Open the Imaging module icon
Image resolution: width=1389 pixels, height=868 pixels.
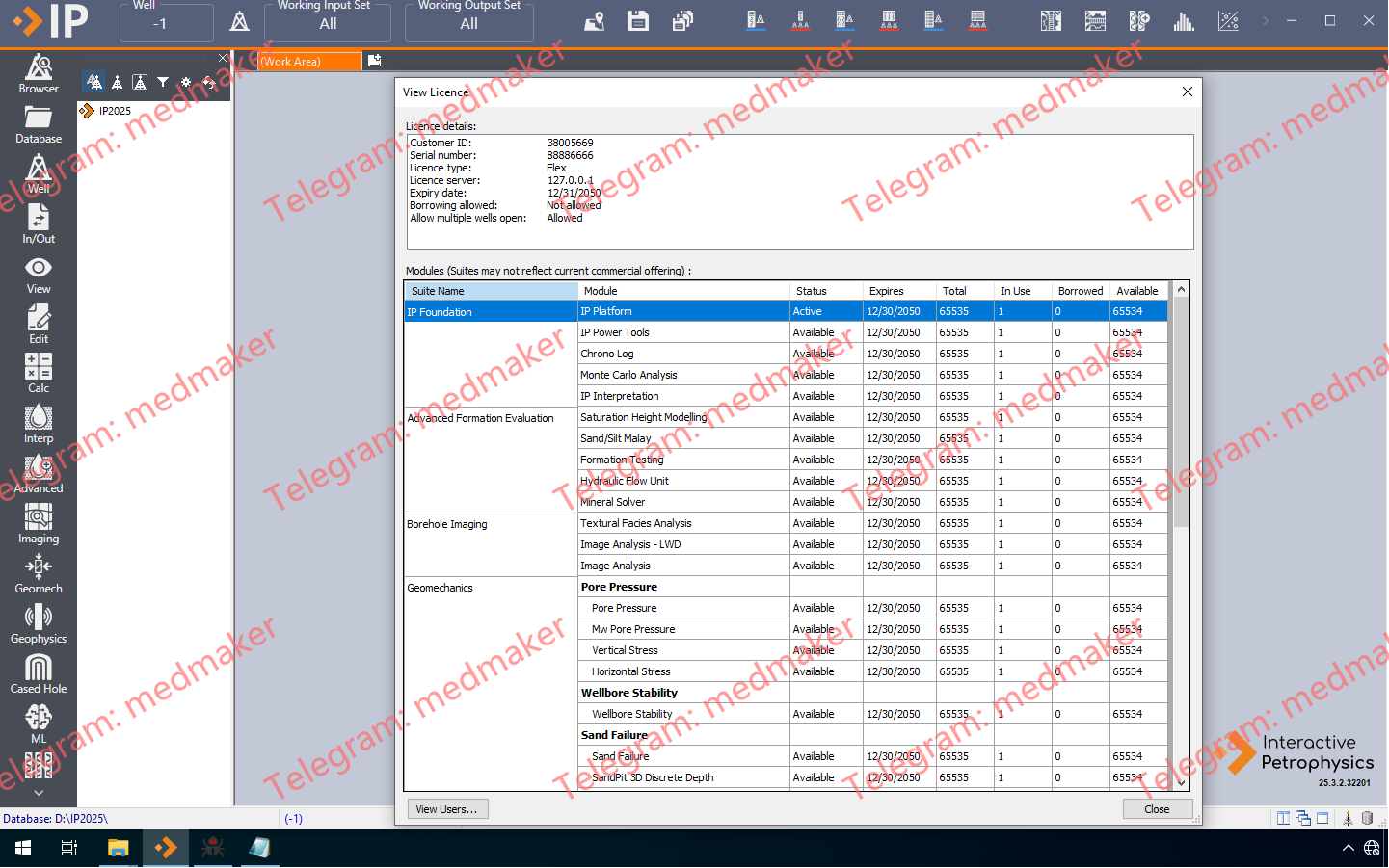(39, 523)
